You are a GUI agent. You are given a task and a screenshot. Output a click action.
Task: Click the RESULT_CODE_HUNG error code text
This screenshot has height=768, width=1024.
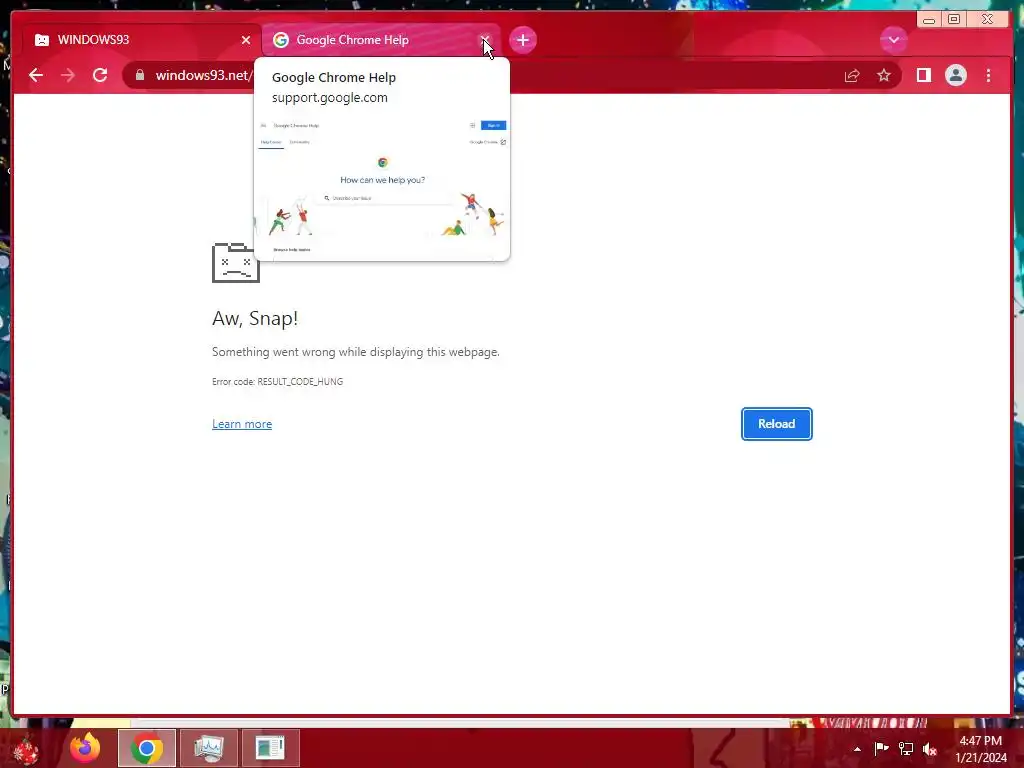[x=300, y=381]
